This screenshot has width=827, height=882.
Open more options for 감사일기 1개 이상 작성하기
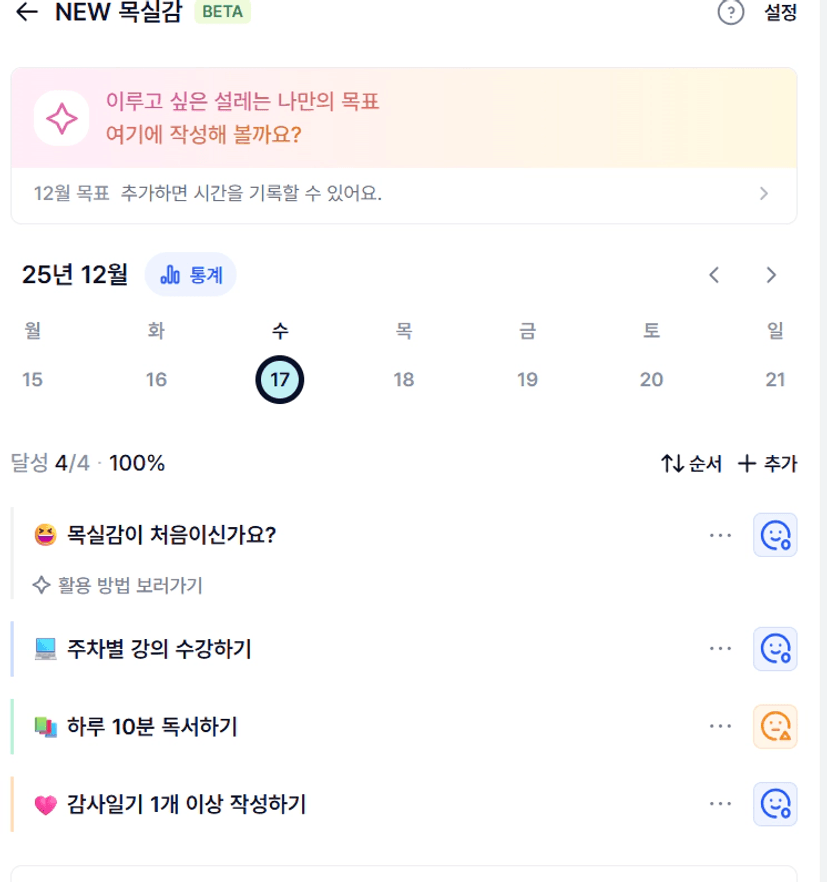(720, 803)
